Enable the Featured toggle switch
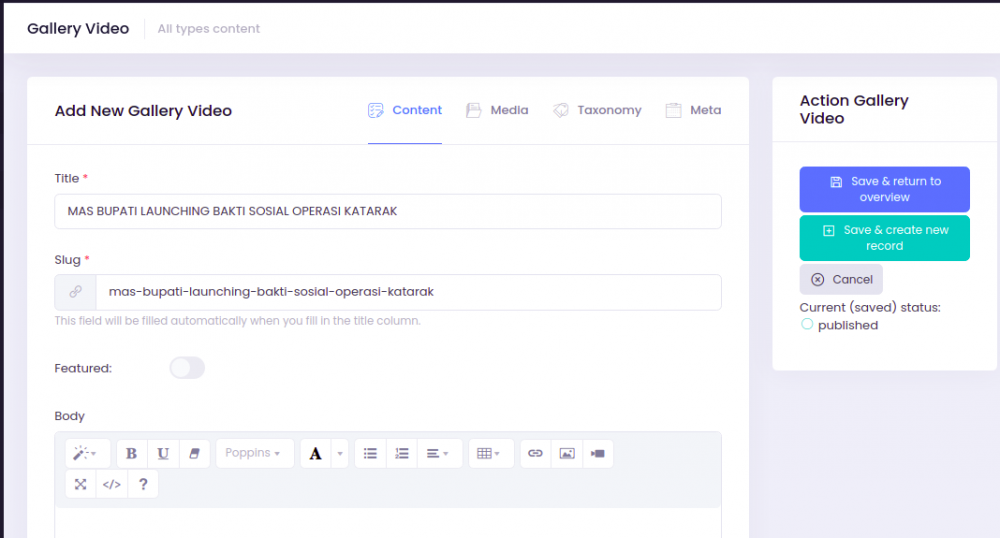 [x=187, y=368]
